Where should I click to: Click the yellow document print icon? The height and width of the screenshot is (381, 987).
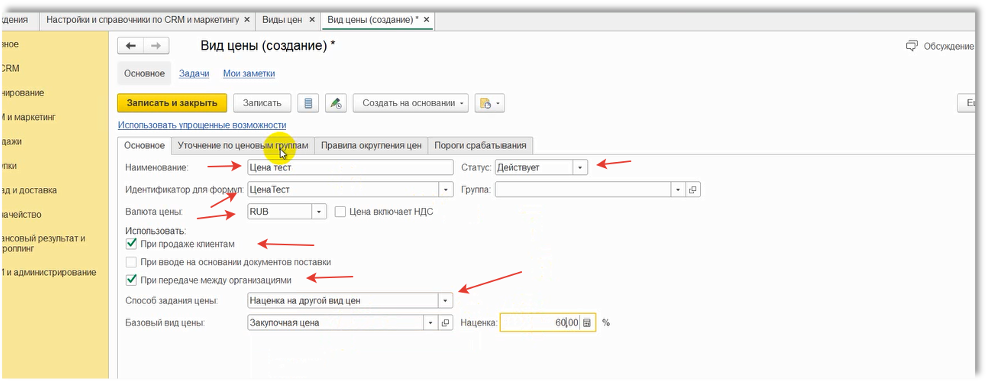click(485, 103)
